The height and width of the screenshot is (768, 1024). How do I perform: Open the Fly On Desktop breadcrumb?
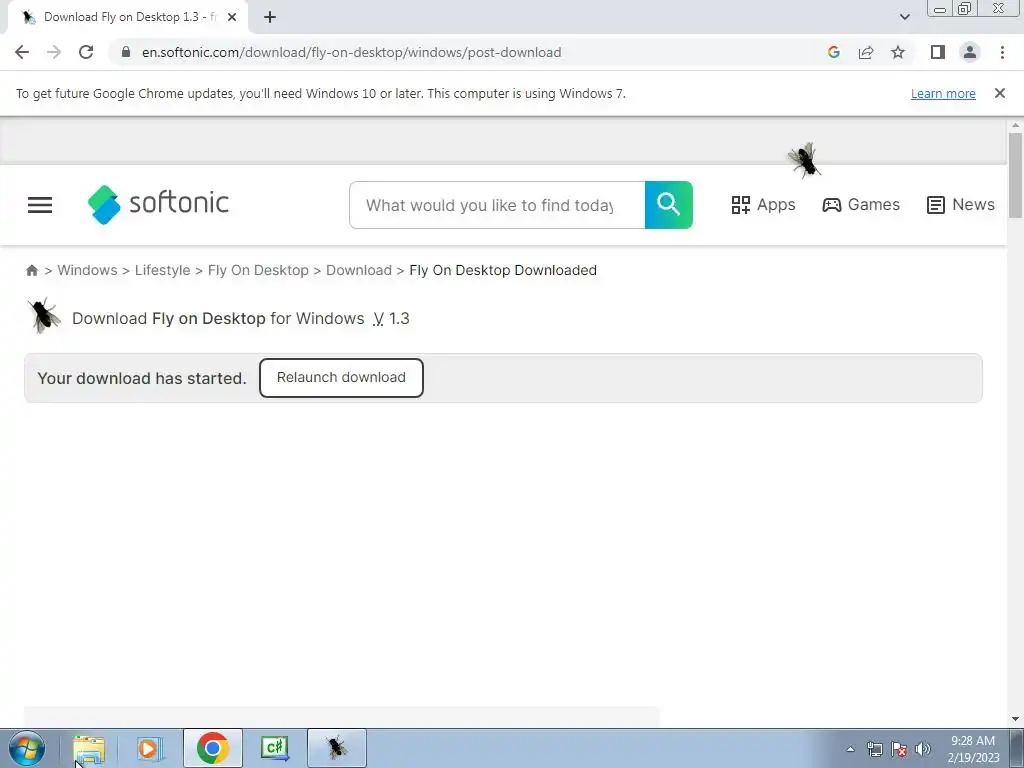pyautogui.click(x=258, y=270)
